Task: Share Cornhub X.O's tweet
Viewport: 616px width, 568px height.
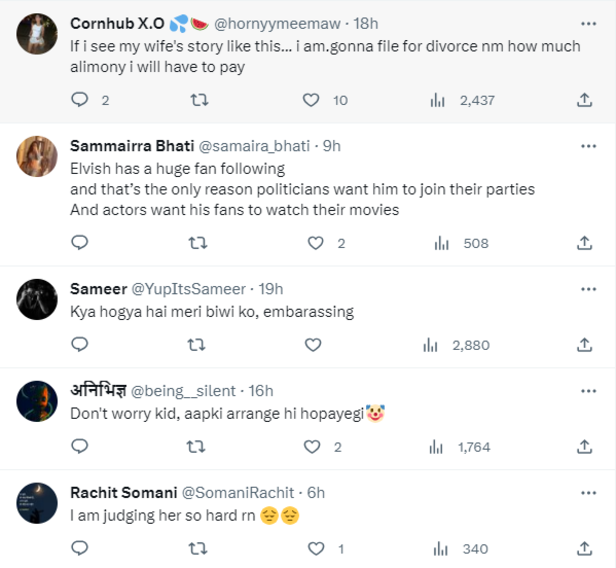Action: click(x=585, y=100)
